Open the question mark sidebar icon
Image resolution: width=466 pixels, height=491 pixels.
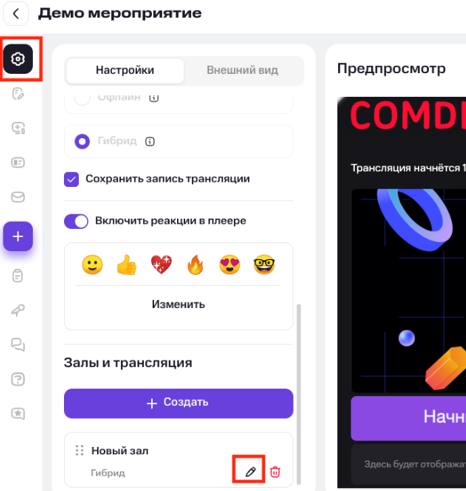coord(18,379)
